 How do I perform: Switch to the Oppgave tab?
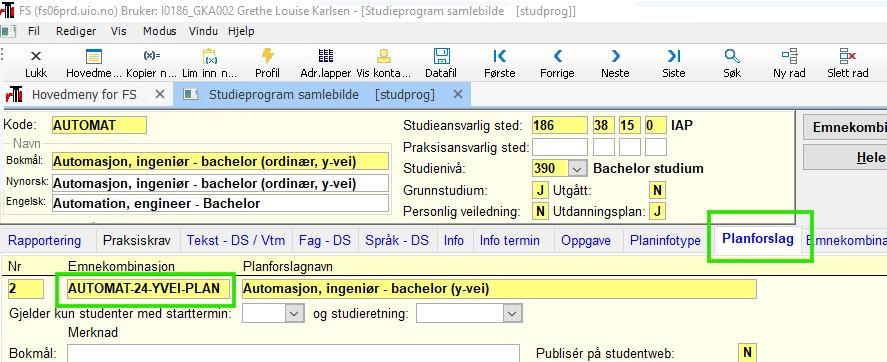tap(586, 241)
